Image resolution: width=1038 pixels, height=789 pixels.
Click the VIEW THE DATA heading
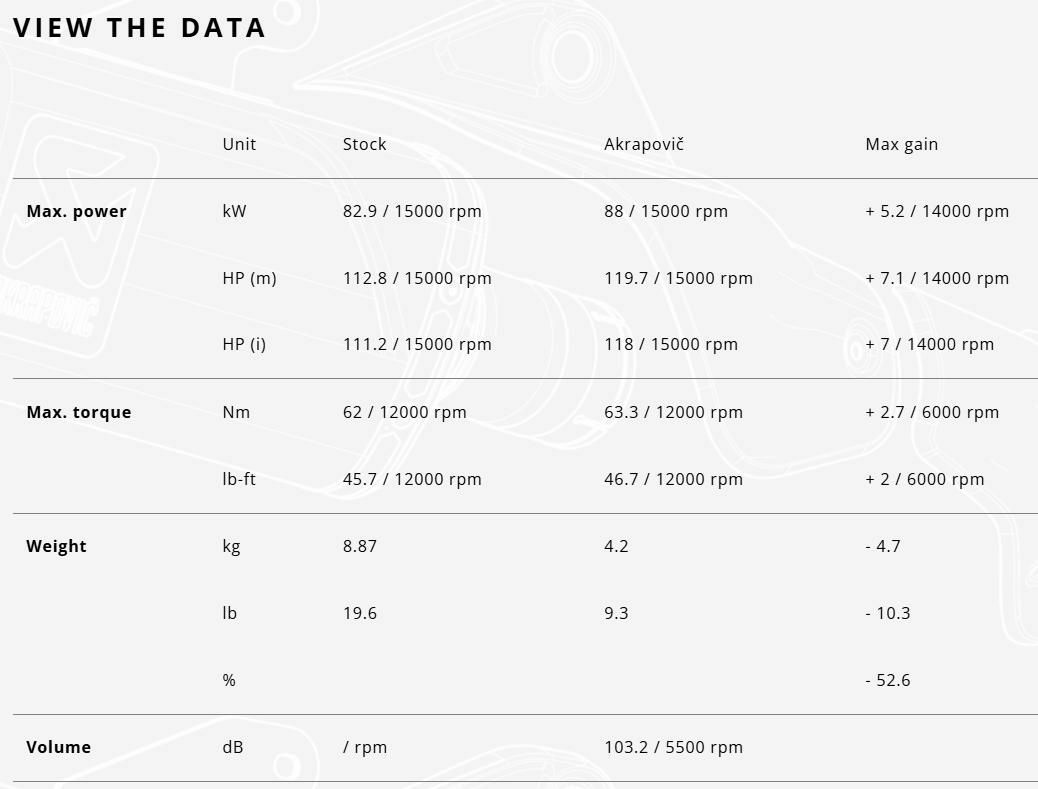140,28
